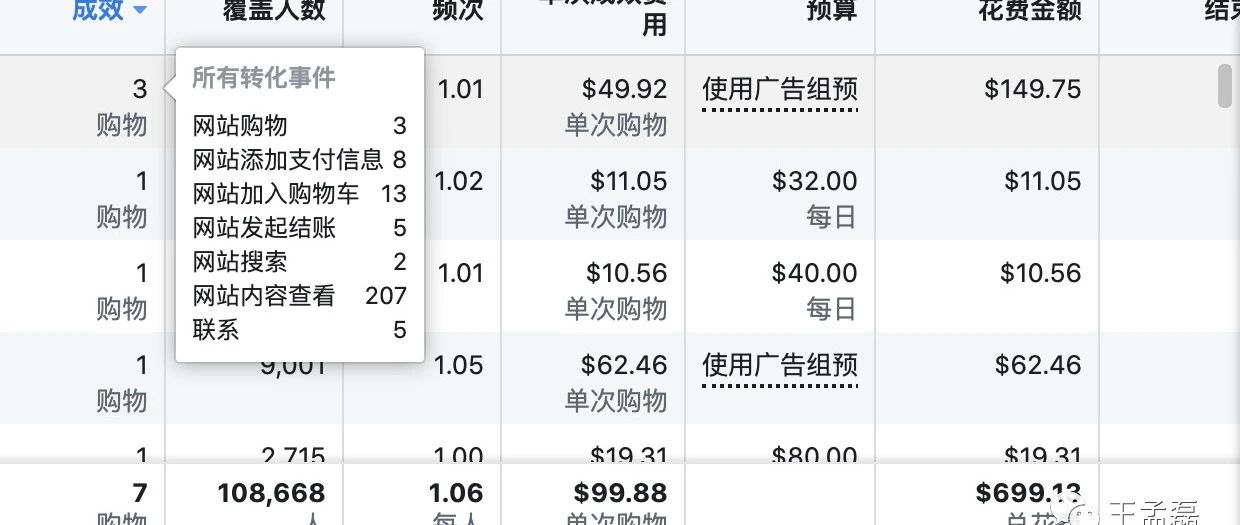Click the vertical scrollbar thumb
This screenshot has height=525, width=1240.
(x=1224, y=85)
